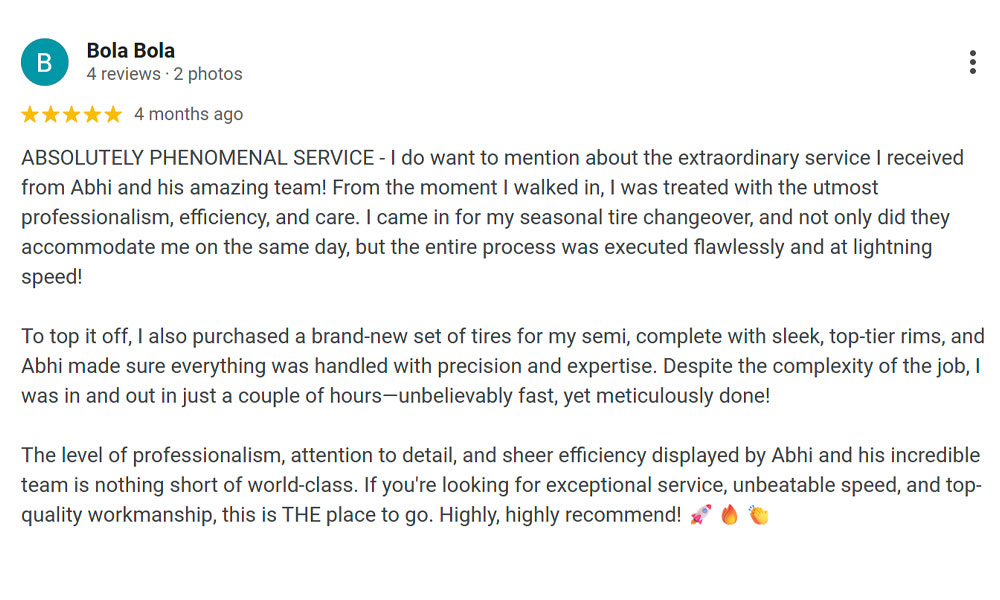This screenshot has width=1000, height=600.
Task: Click the paragraph starting 'The level of professionalism'
Action: 501,485
